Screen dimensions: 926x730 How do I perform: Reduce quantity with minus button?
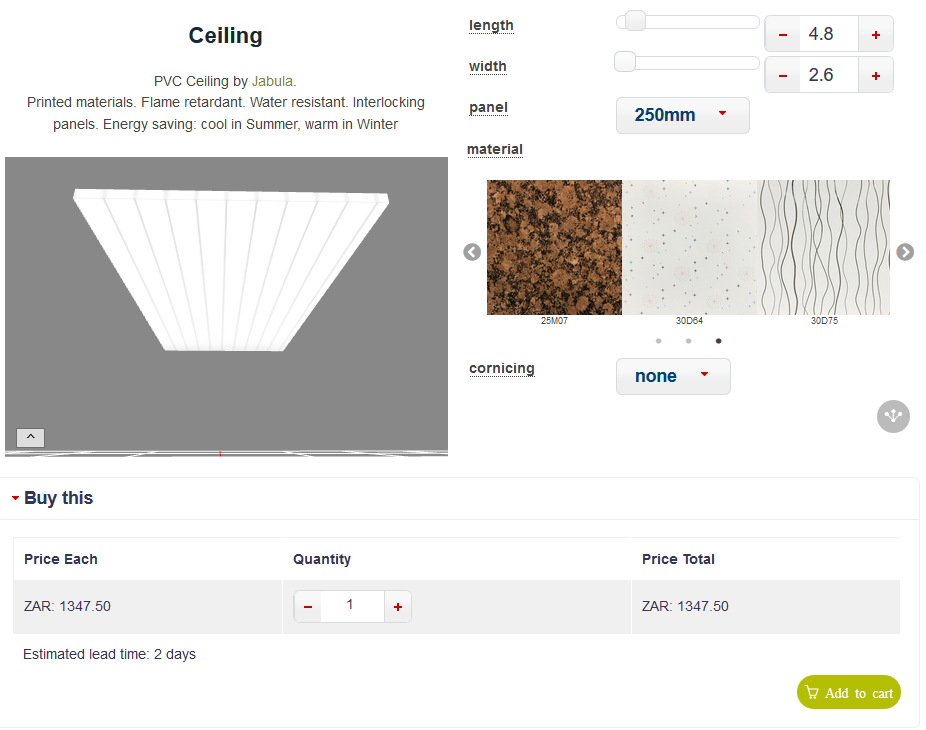[x=308, y=607]
